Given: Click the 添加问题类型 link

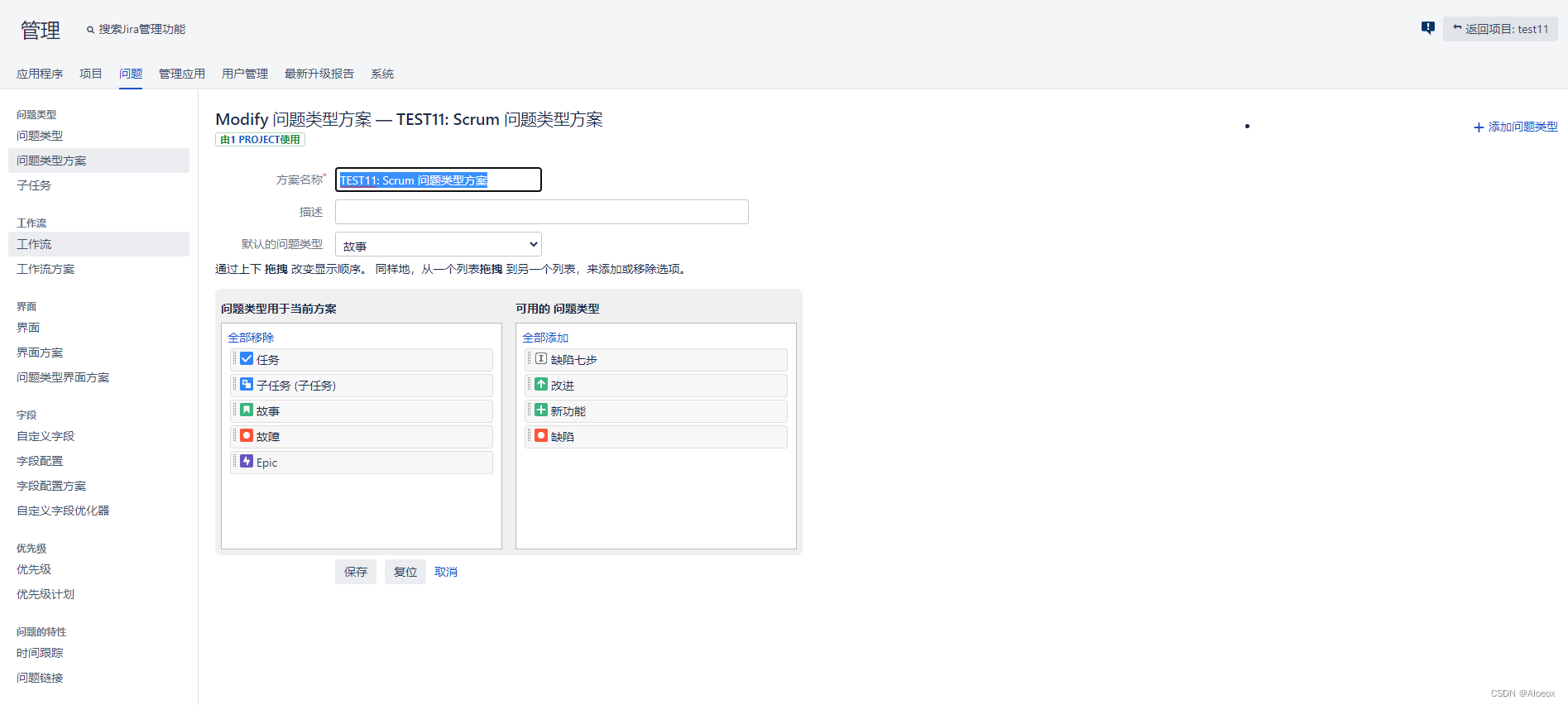Looking at the screenshot, I should [x=1516, y=127].
